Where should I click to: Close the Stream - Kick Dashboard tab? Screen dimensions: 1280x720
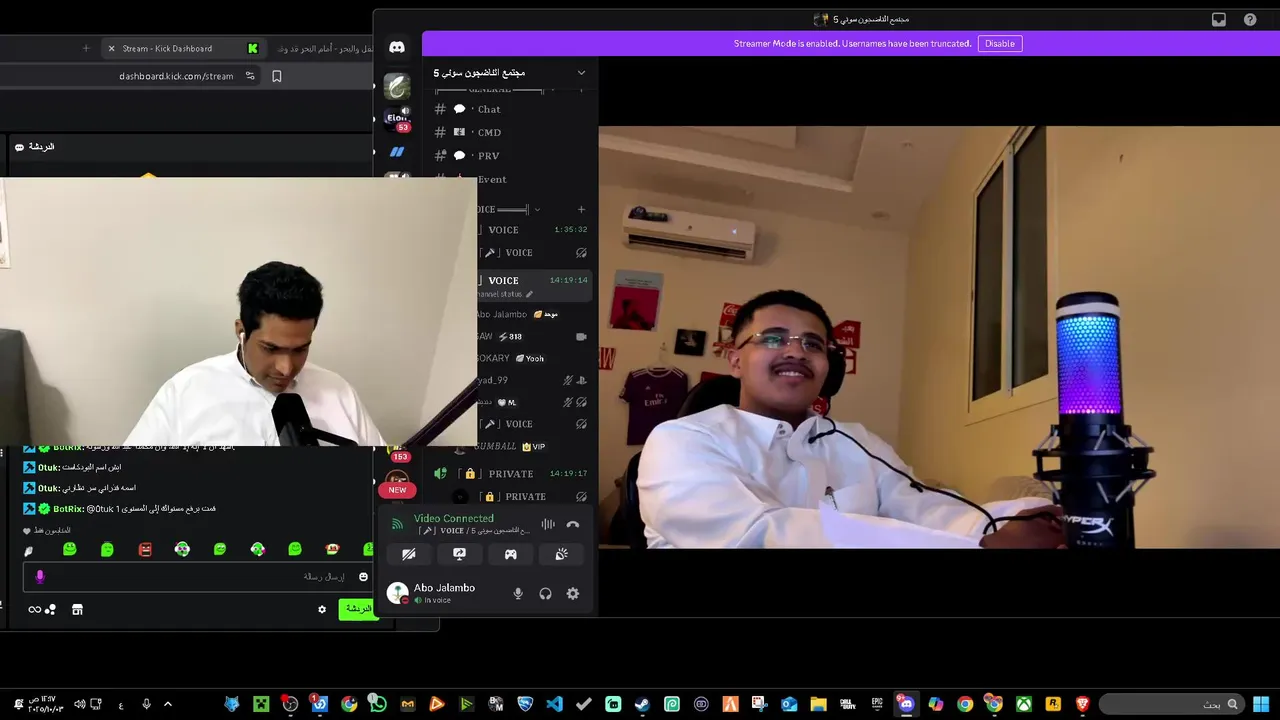coord(111,48)
